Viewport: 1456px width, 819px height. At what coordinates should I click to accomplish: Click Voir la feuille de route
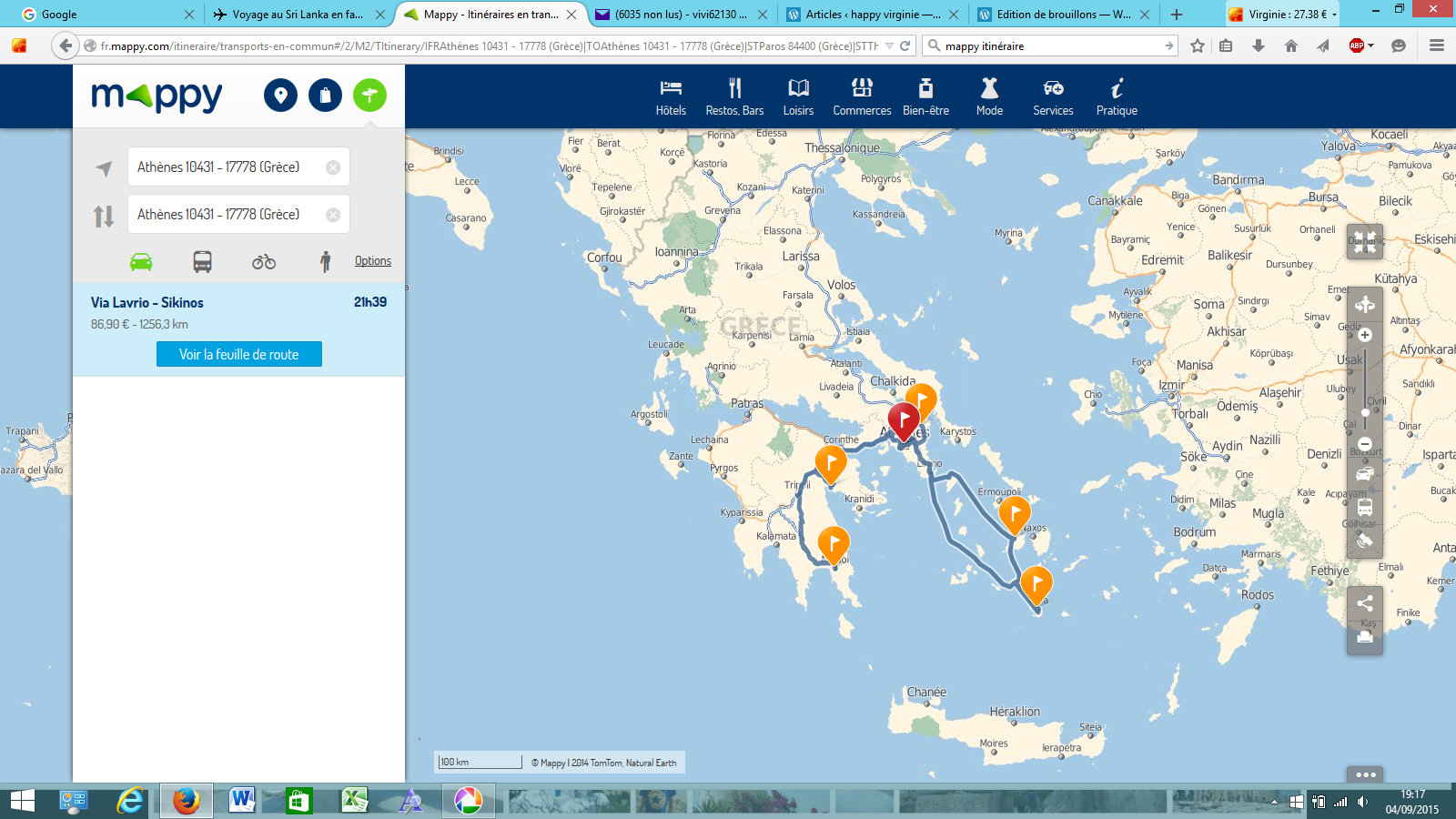(x=238, y=354)
